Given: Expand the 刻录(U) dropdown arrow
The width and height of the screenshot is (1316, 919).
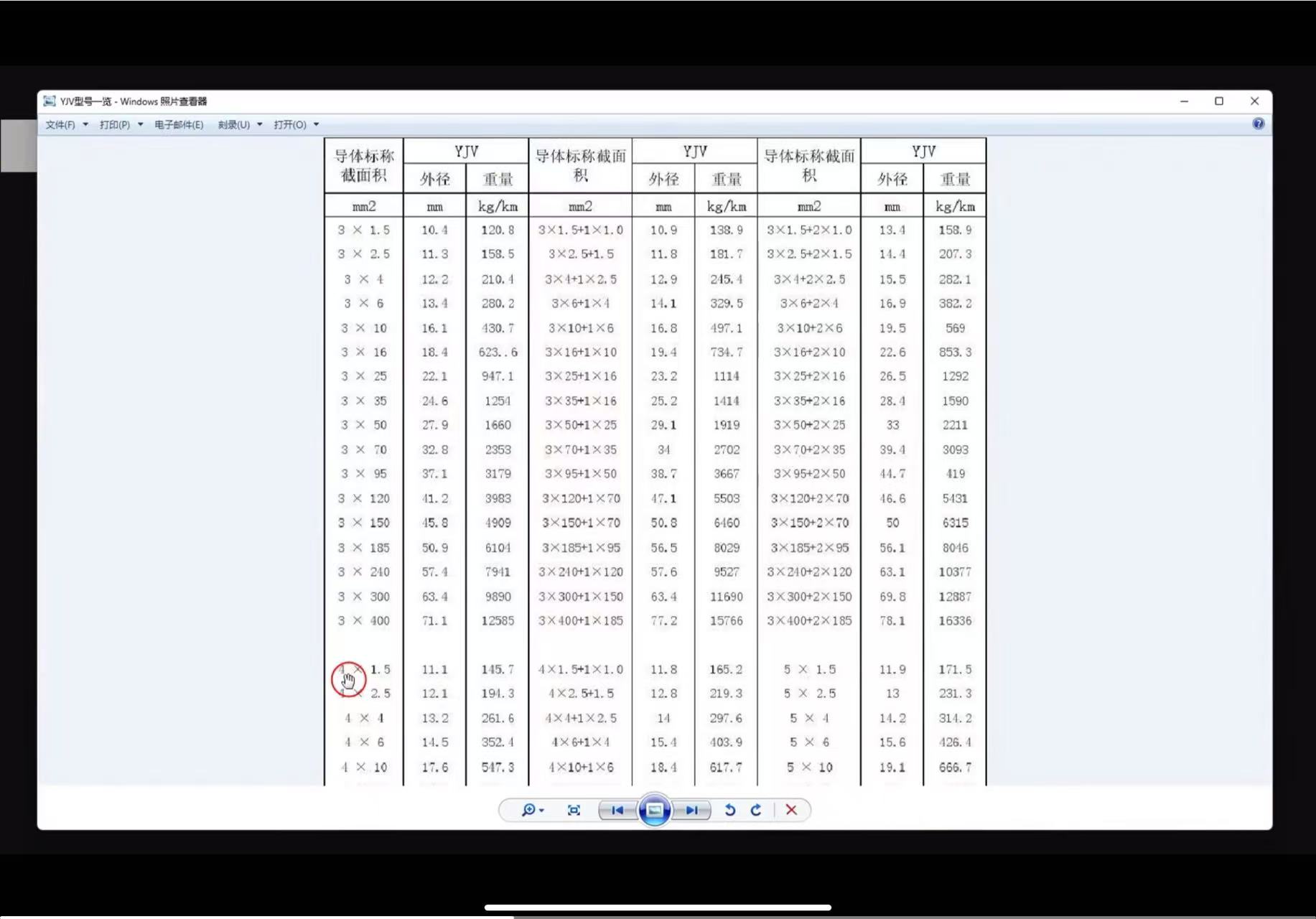Looking at the screenshot, I should 259,124.
